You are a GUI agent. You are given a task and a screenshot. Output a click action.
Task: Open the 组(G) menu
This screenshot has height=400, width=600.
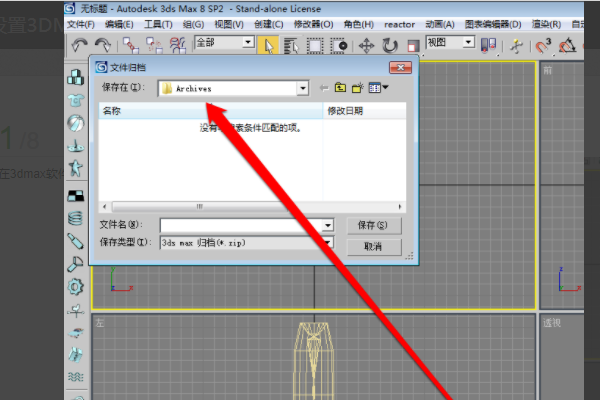[194, 24]
